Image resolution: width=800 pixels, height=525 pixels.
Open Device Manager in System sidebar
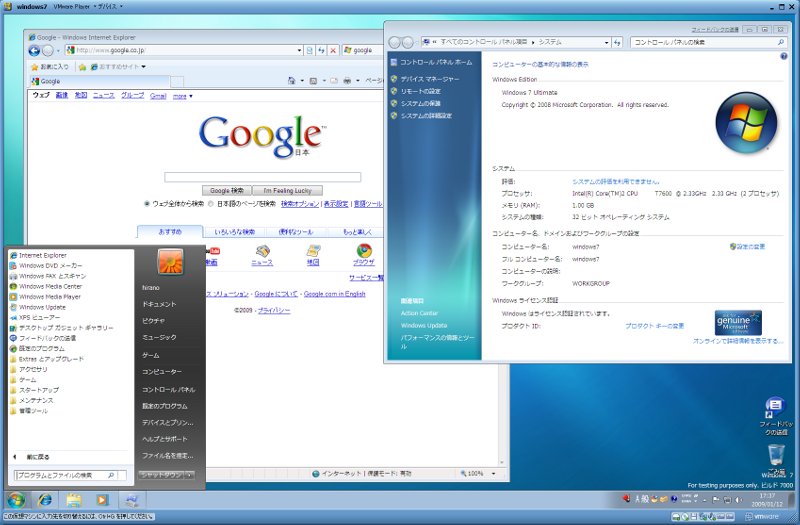point(430,79)
